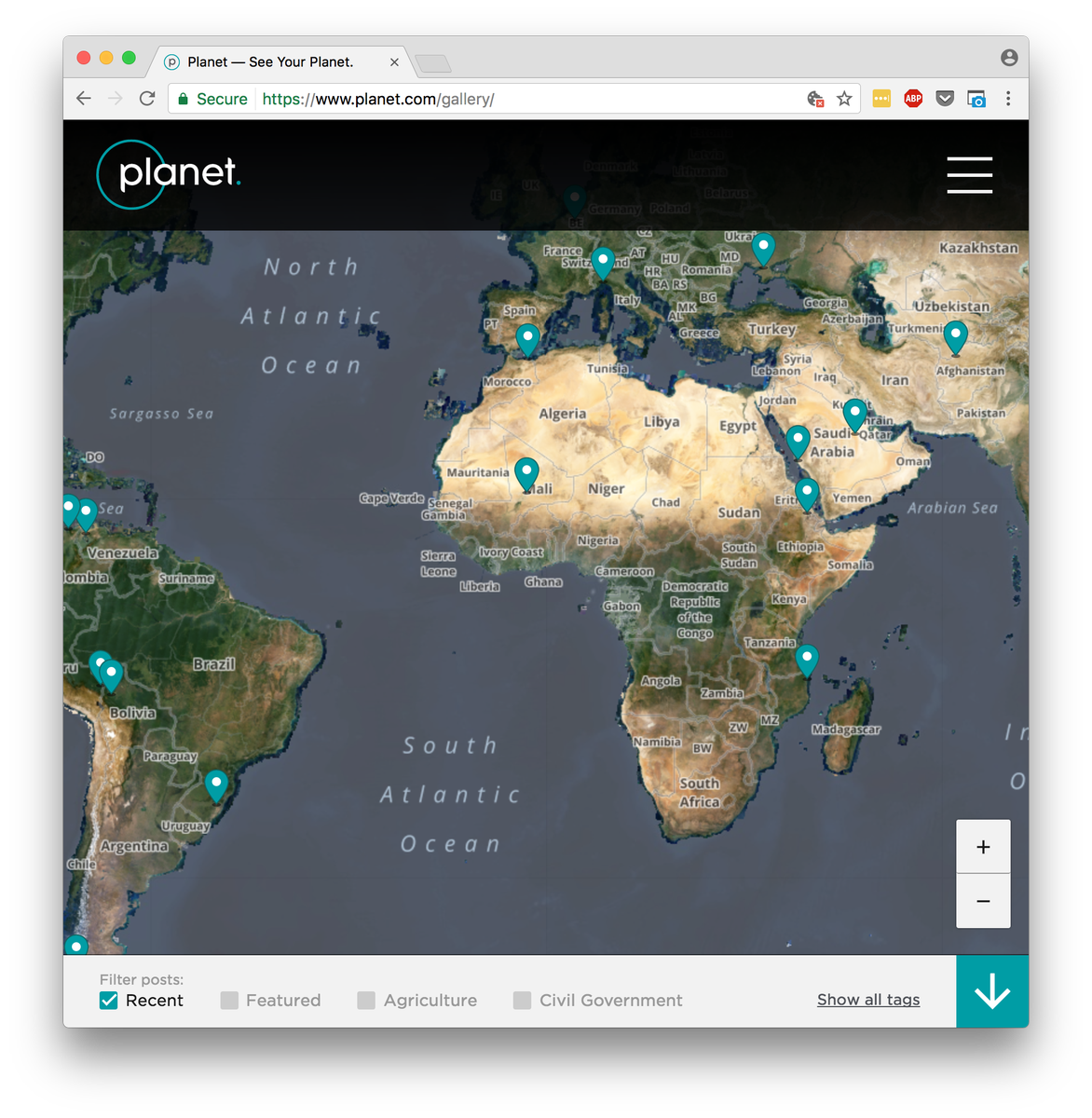Open the right map pin near Bolivia

112,675
